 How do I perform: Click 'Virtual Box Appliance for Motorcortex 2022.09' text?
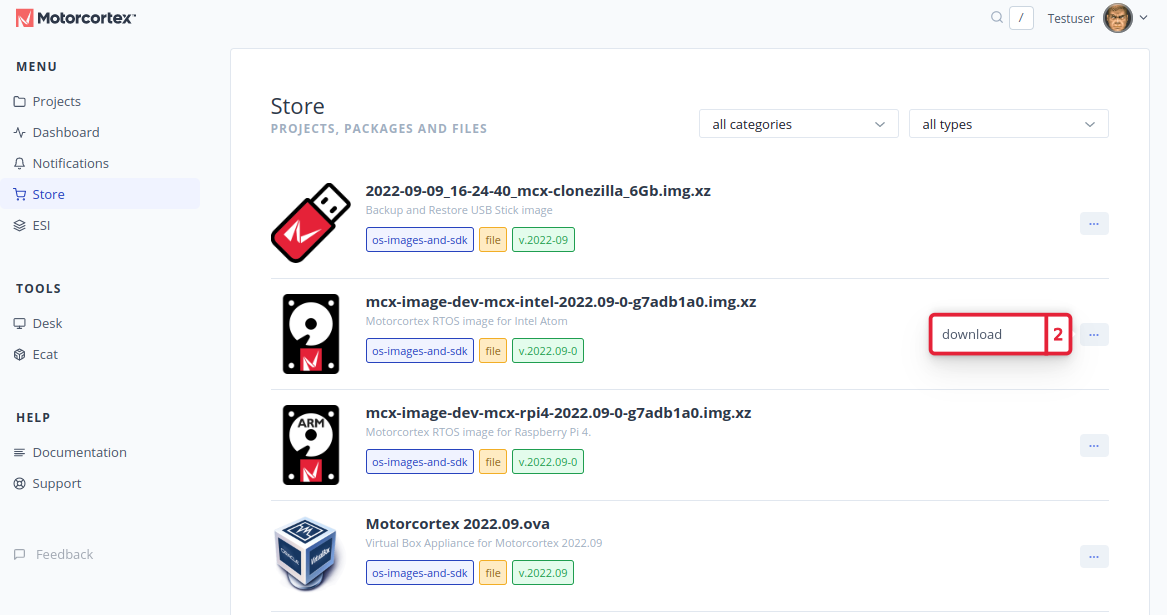(x=484, y=543)
